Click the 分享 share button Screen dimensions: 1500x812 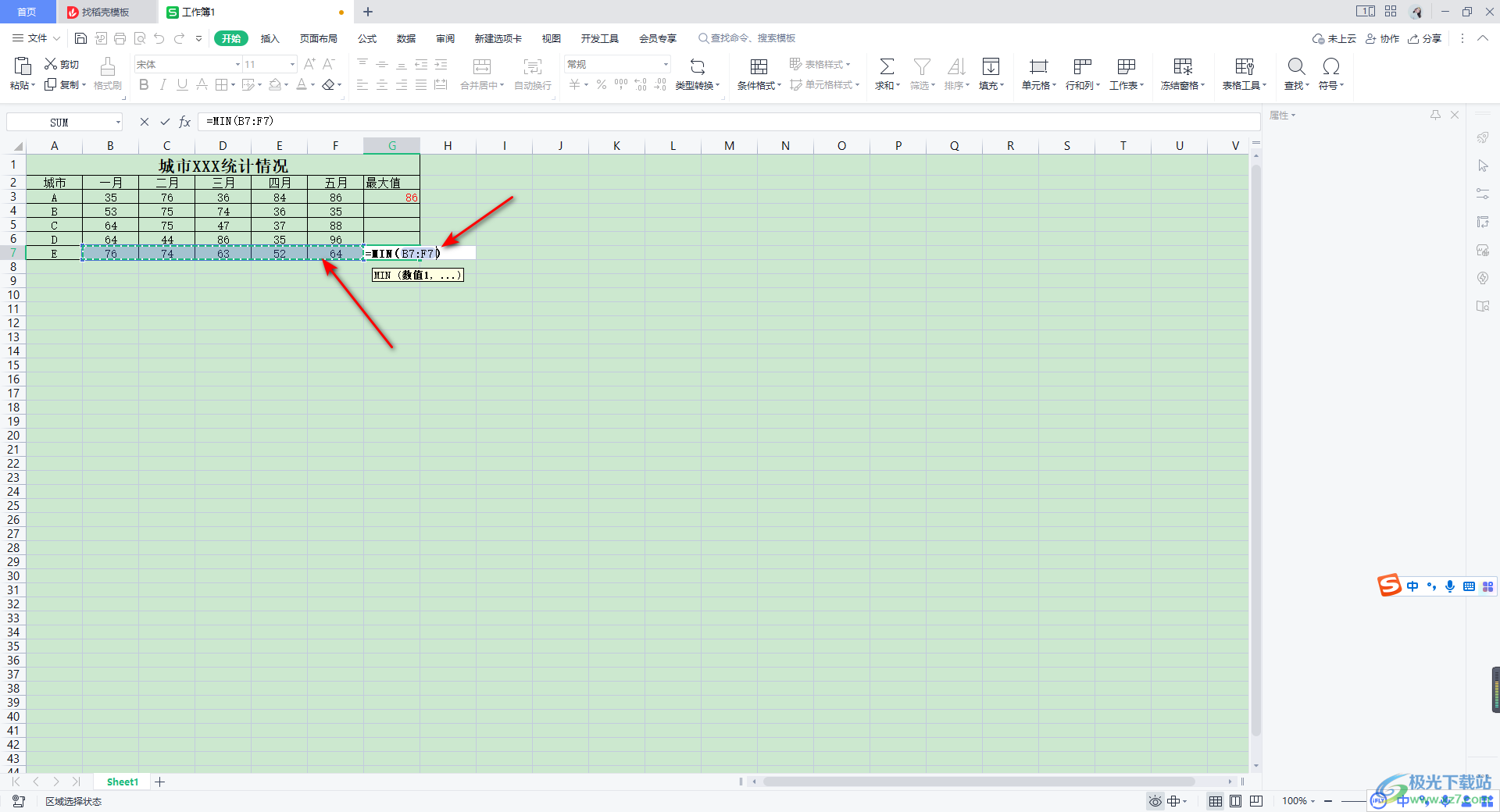1425,38
